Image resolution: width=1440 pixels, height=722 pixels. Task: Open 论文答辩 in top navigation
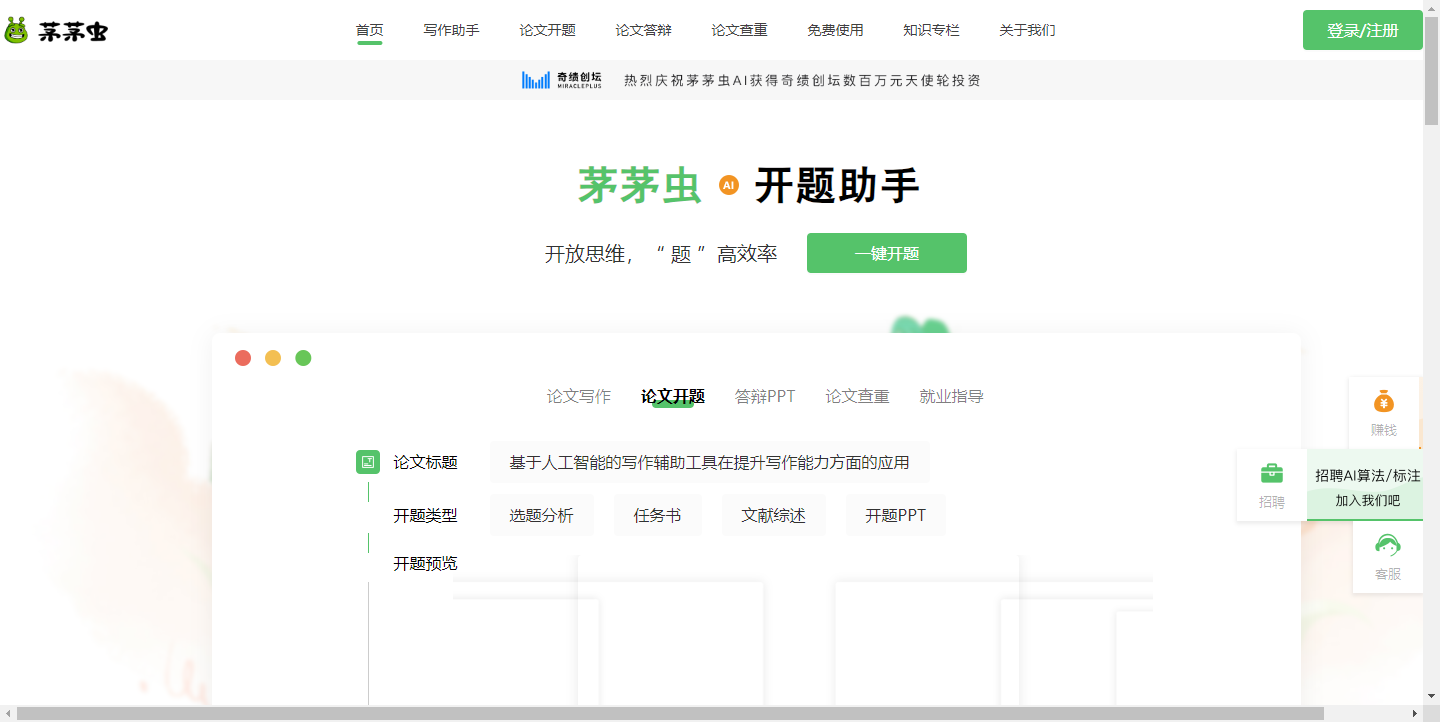click(x=643, y=30)
